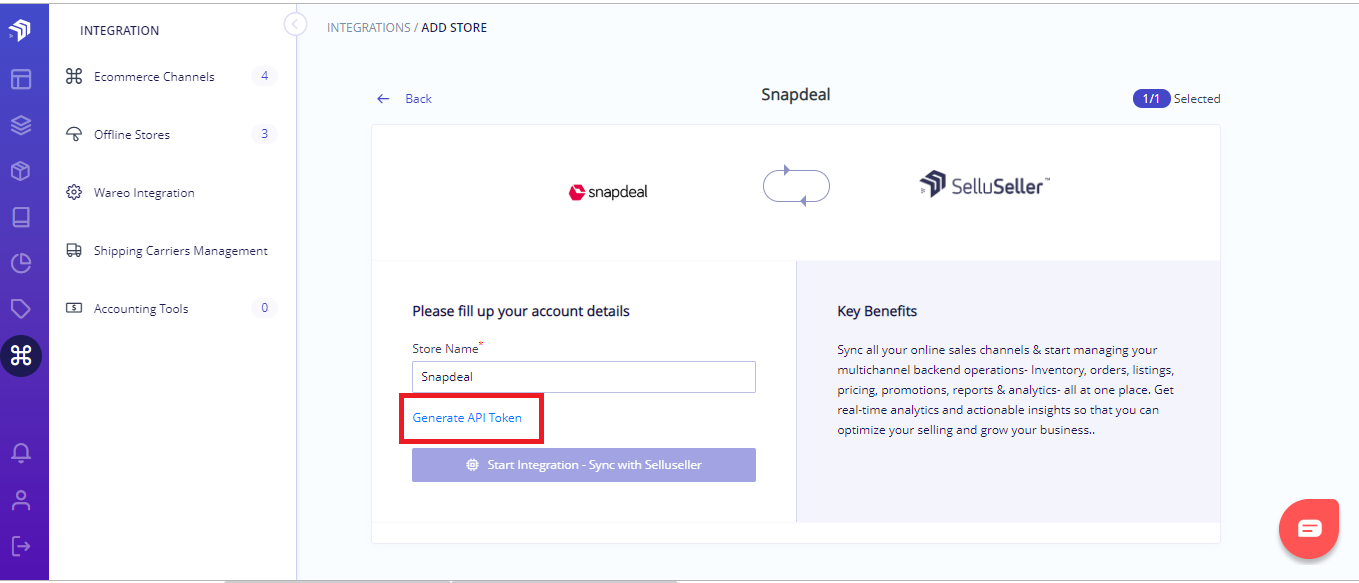Viewport: 1359px width, 583px height.
Task: Open the box package icon in the sidebar
Action: (x=21, y=171)
